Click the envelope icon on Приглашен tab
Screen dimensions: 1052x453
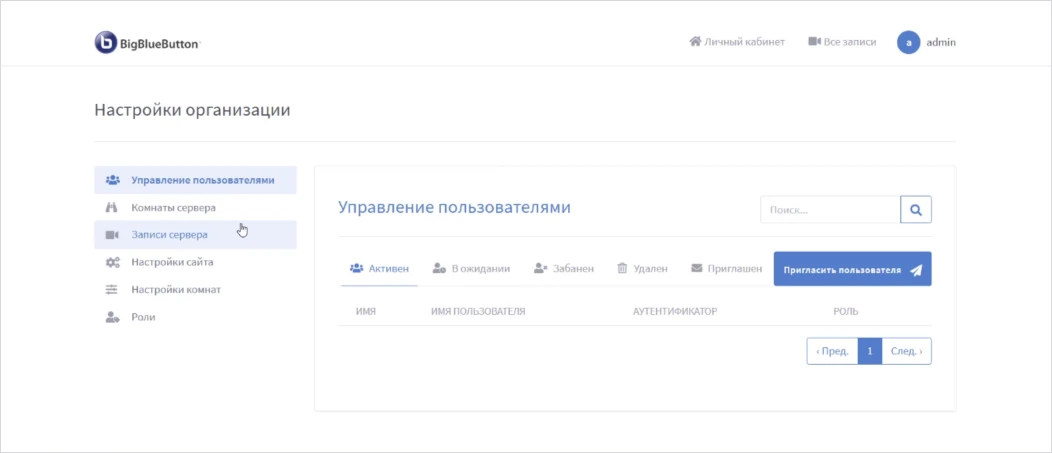pos(696,268)
